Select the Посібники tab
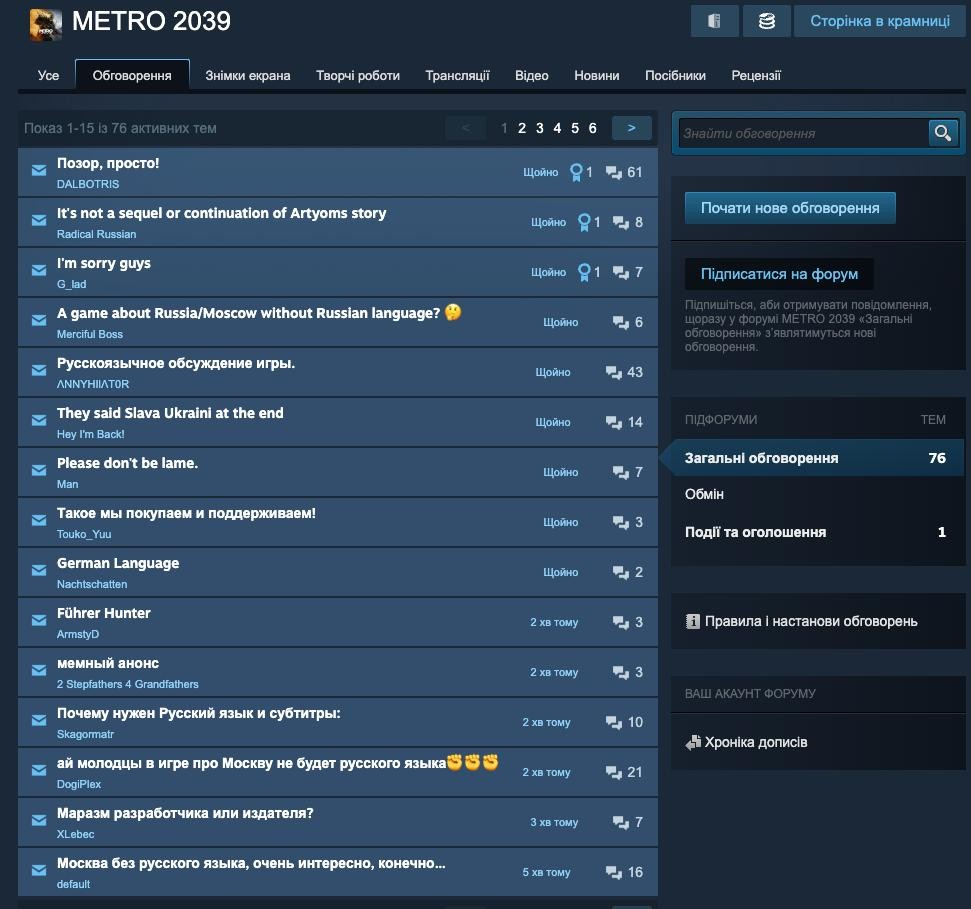The height and width of the screenshot is (909, 971). coord(675,76)
